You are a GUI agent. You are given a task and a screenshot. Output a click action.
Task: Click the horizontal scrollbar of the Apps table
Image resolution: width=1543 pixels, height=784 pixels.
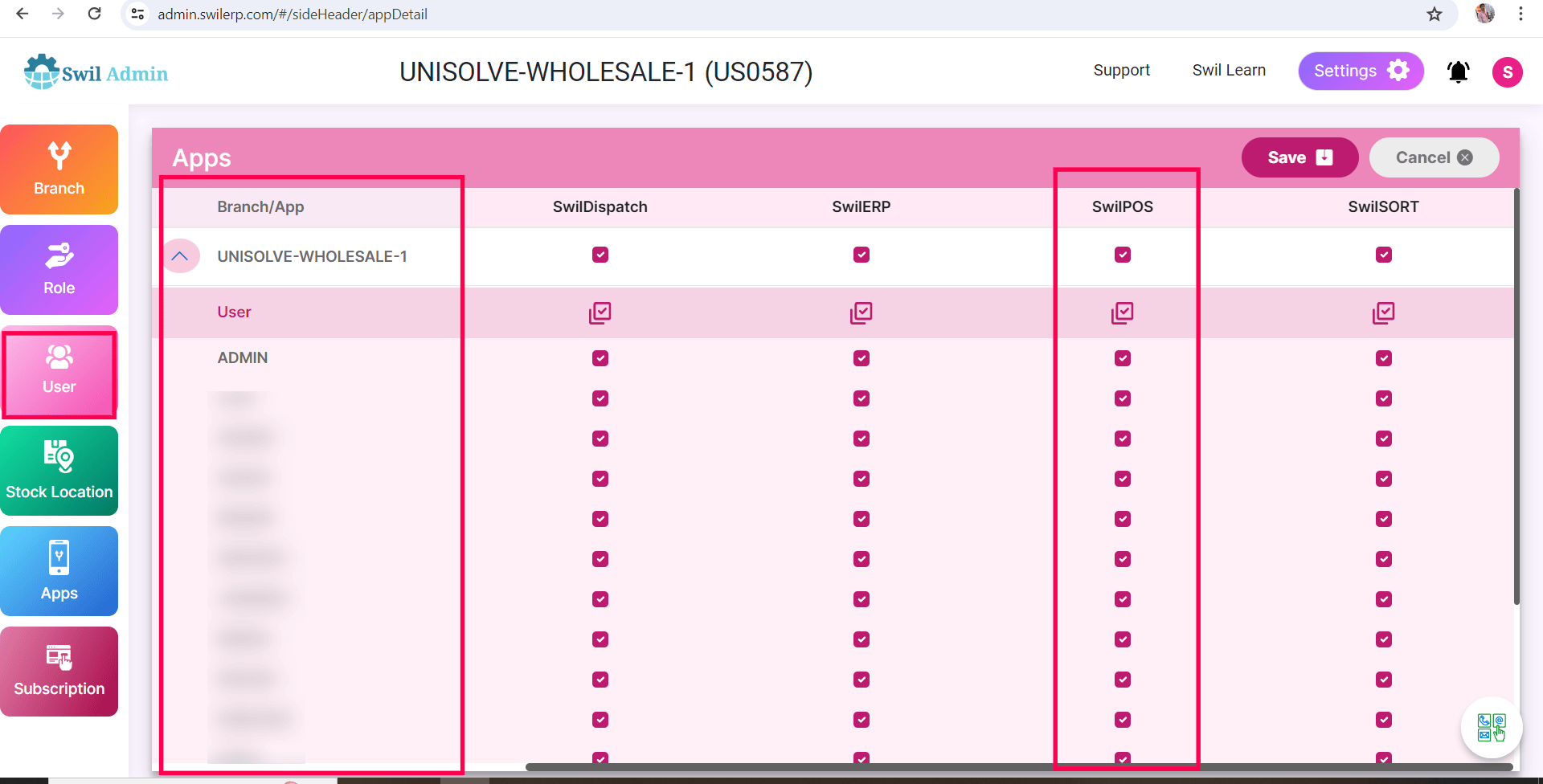pyautogui.click(x=1019, y=767)
